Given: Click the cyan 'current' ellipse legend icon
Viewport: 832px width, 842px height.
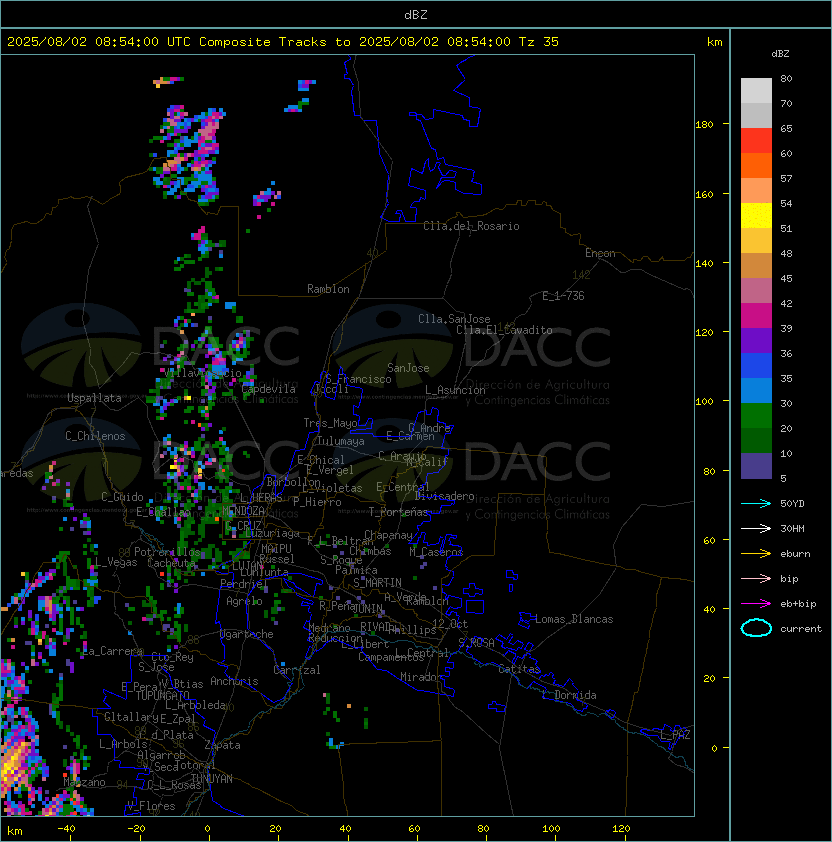Looking at the screenshot, I should click(x=756, y=628).
